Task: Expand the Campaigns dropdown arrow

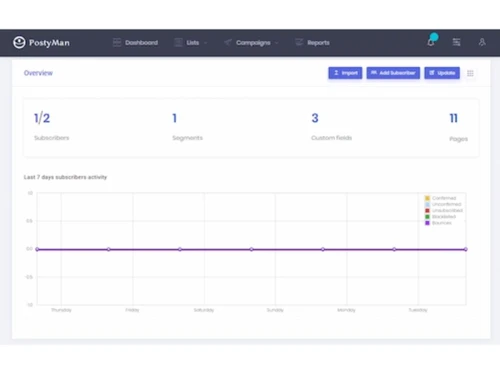Action: click(x=276, y=43)
